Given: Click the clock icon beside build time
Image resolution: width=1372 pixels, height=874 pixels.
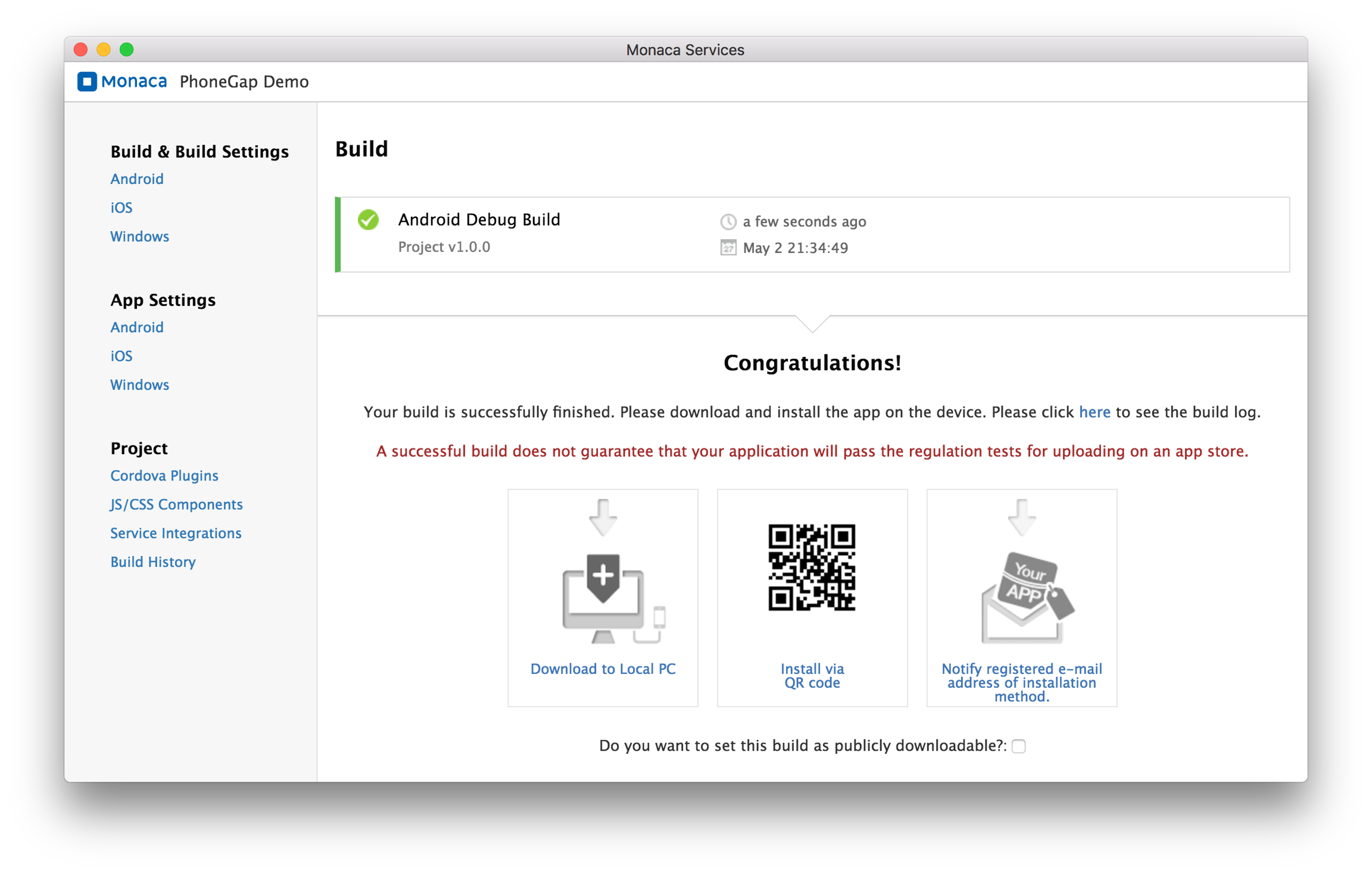Looking at the screenshot, I should click(728, 221).
